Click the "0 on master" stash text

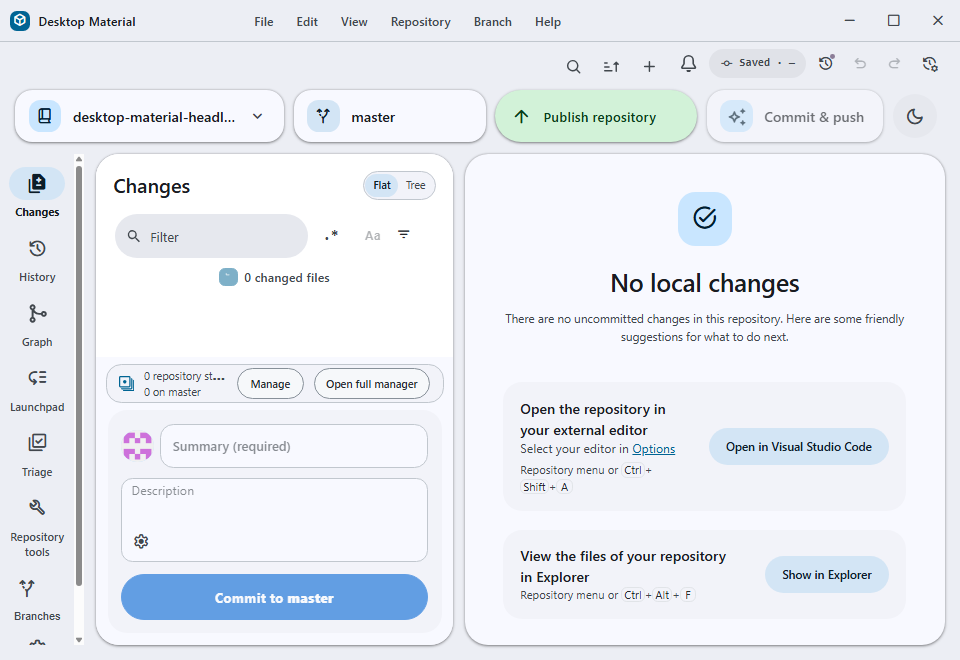tap(172, 392)
